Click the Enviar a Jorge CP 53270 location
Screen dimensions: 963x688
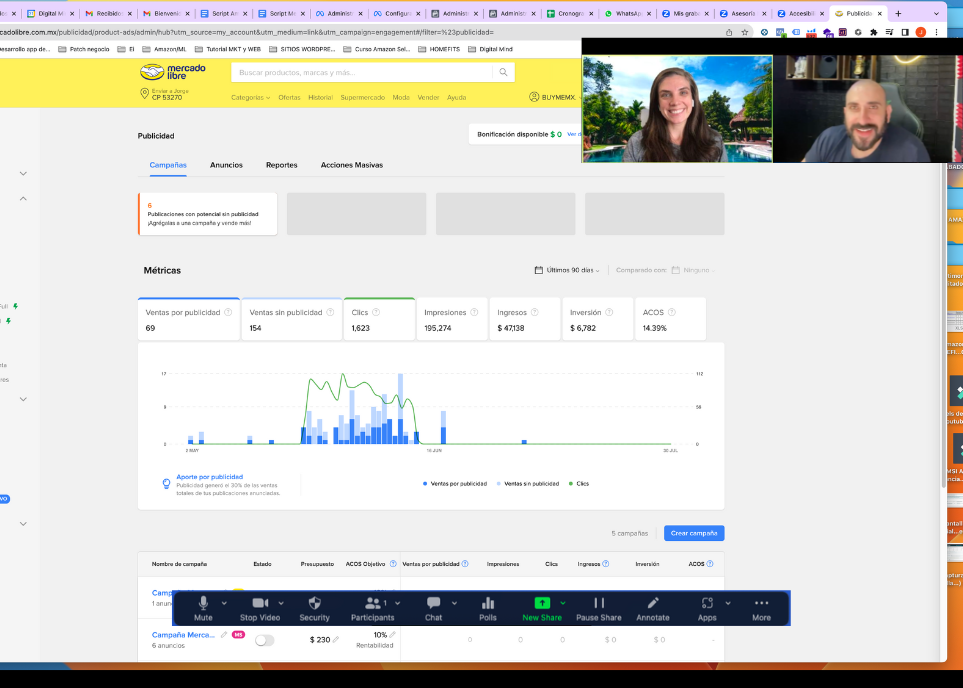[x=165, y=94]
